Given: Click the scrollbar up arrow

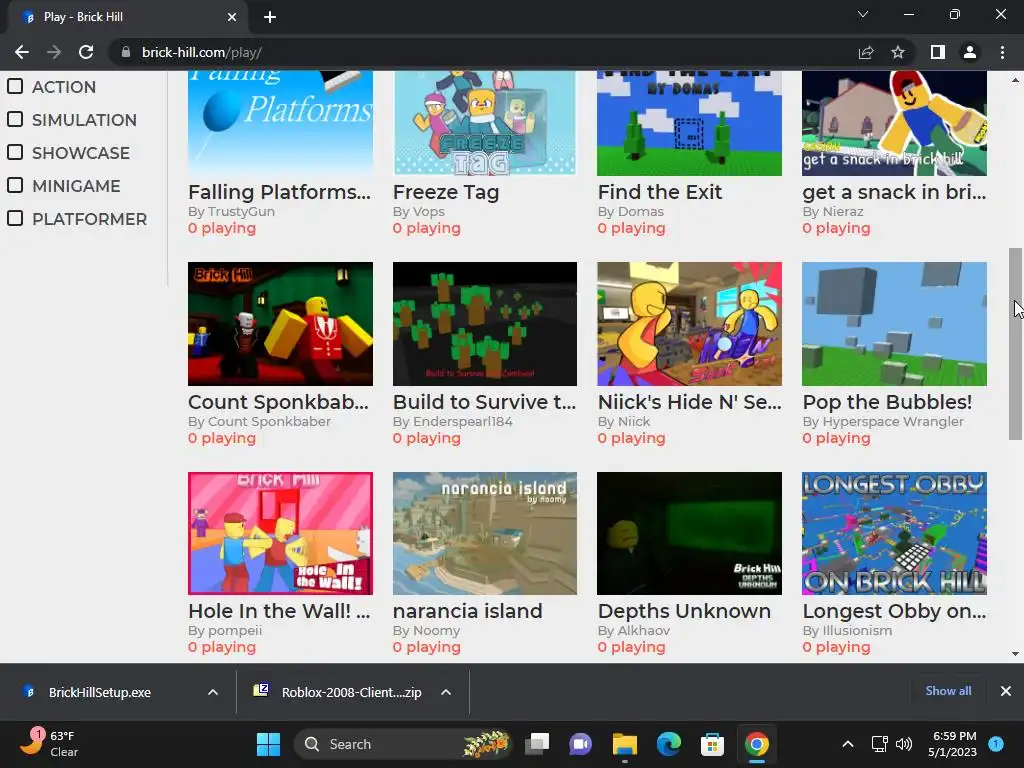Looking at the screenshot, I should (1015, 80).
